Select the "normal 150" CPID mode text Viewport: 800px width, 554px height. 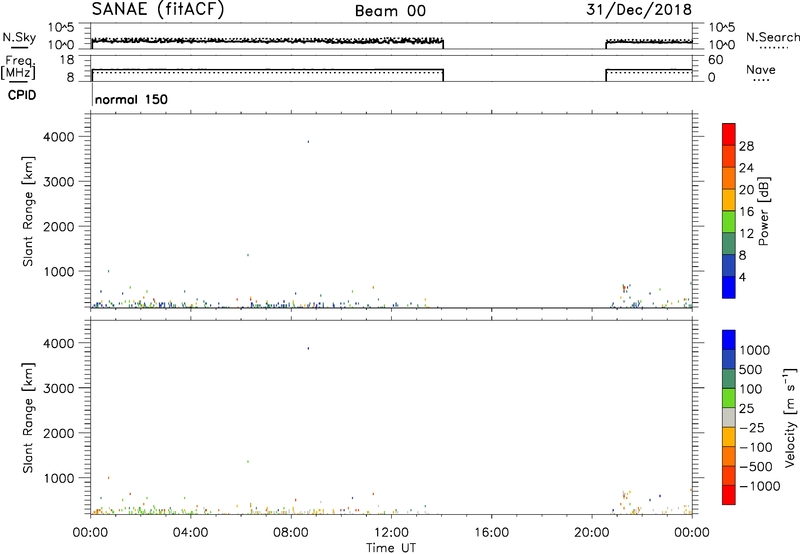(x=131, y=99)
